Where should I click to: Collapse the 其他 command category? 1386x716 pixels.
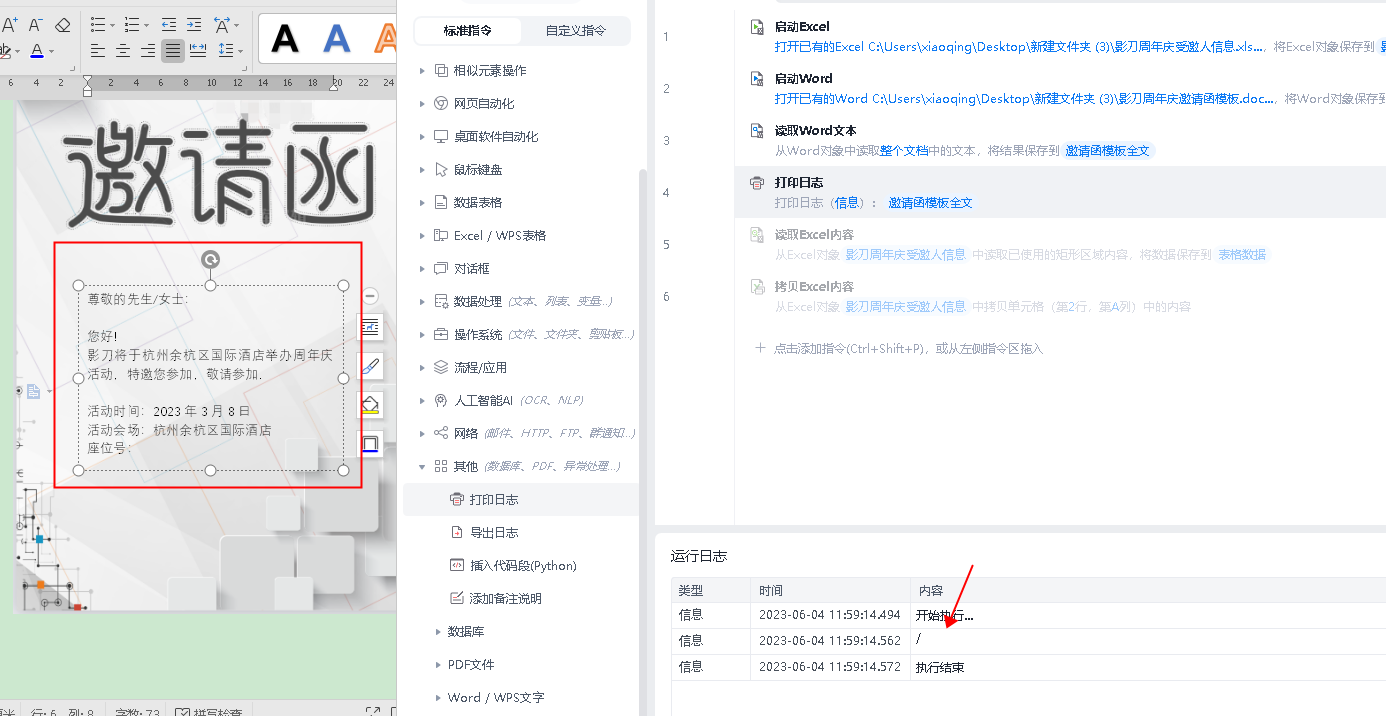[424, 466]
